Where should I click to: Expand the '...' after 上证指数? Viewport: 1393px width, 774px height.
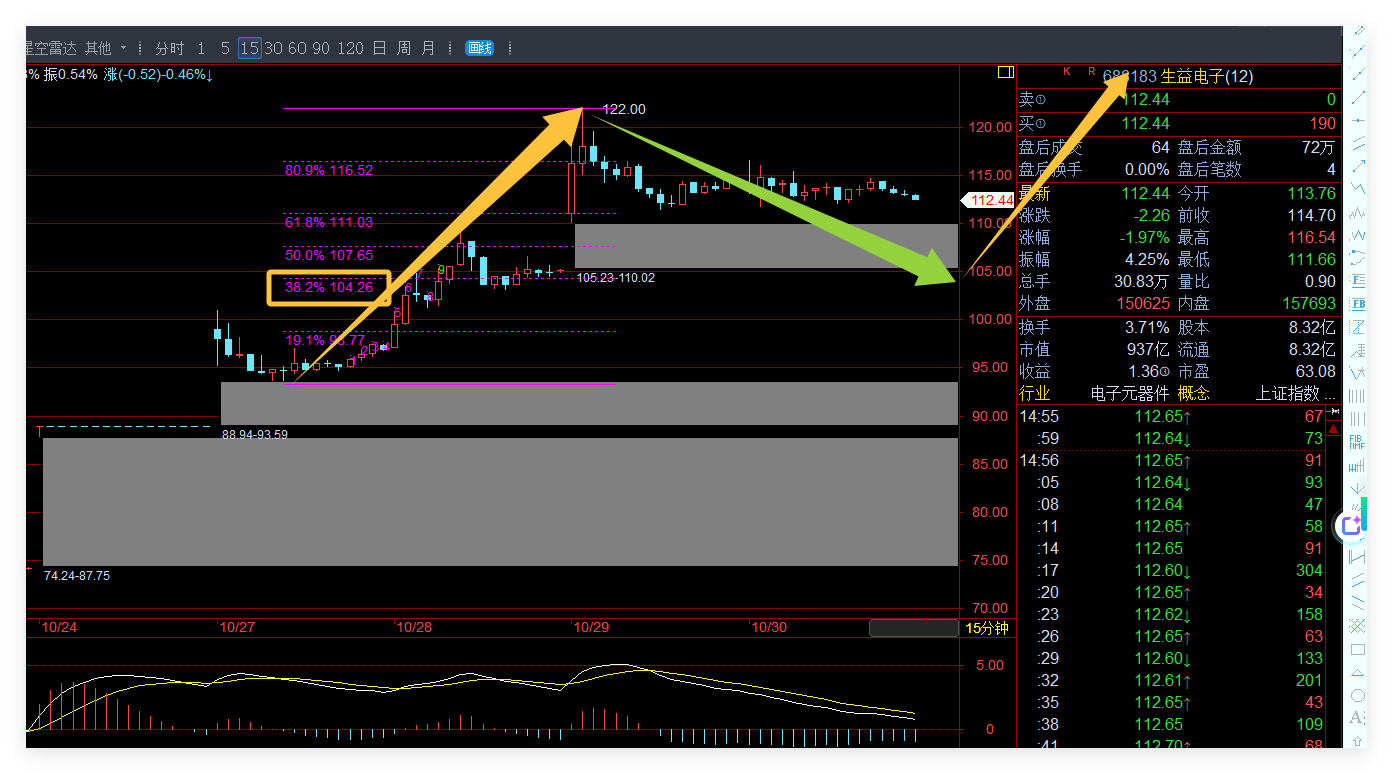pyautogui.click(x=1330, y=394)
